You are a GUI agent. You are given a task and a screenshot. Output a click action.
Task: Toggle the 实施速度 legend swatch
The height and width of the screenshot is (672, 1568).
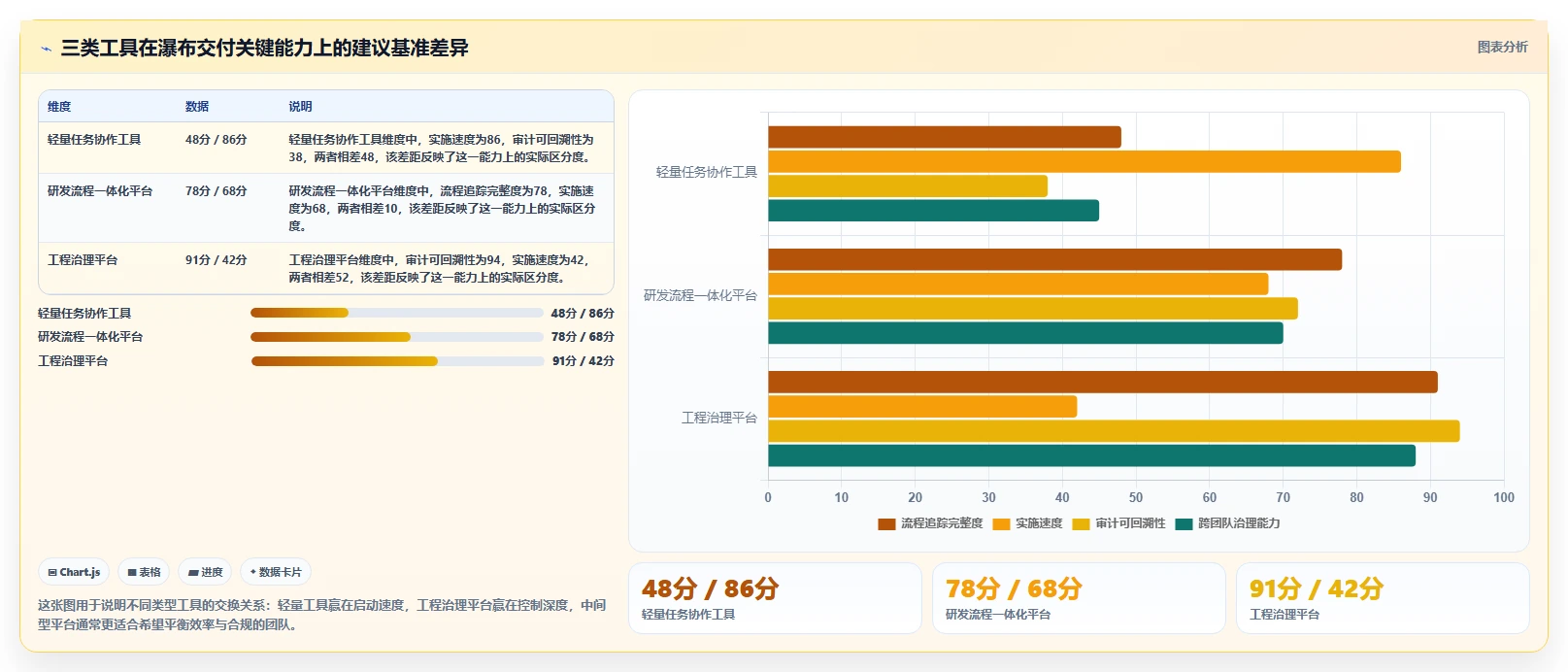pyautogui.click(x=1001, y=523)
